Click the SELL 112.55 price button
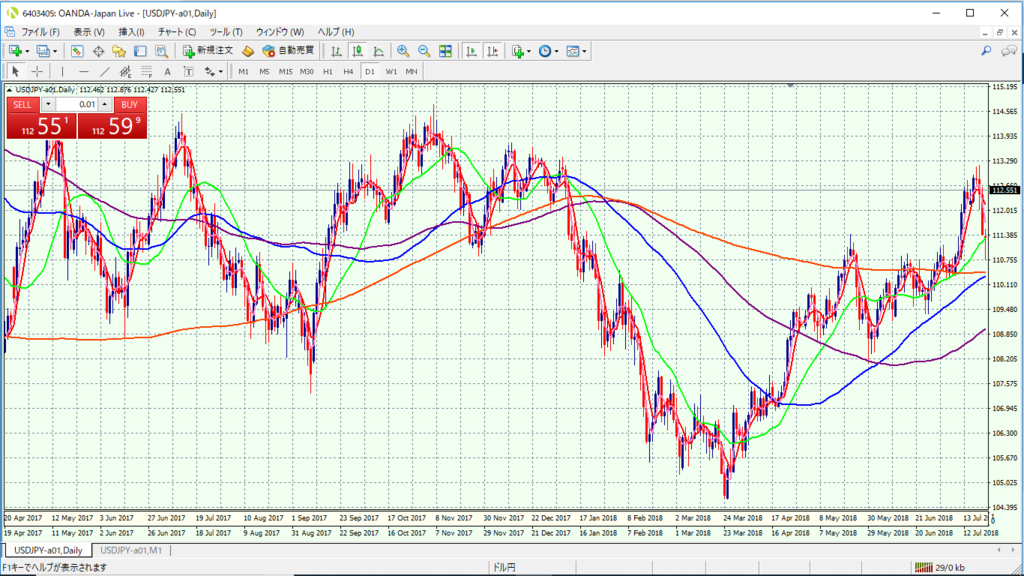This screenshot has width=1024, height=576. point(41,126)
